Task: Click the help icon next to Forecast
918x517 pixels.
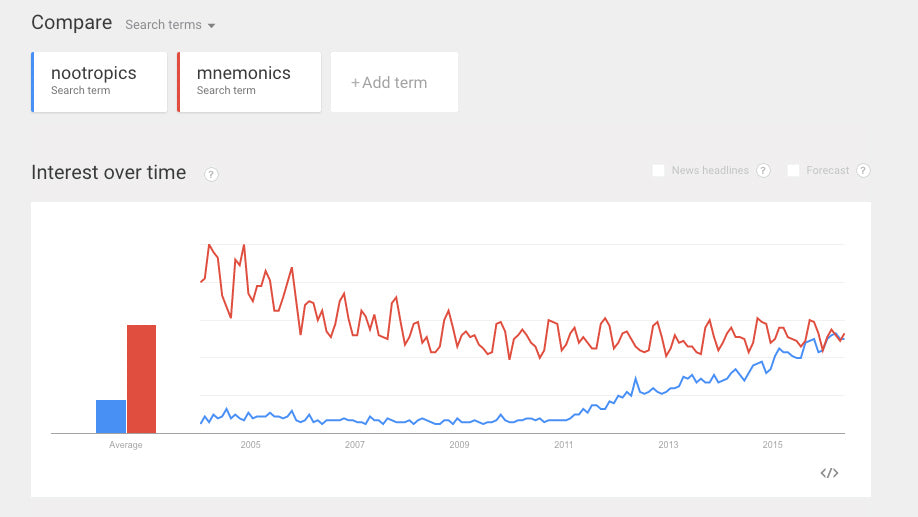Action: tap(863, 171)
